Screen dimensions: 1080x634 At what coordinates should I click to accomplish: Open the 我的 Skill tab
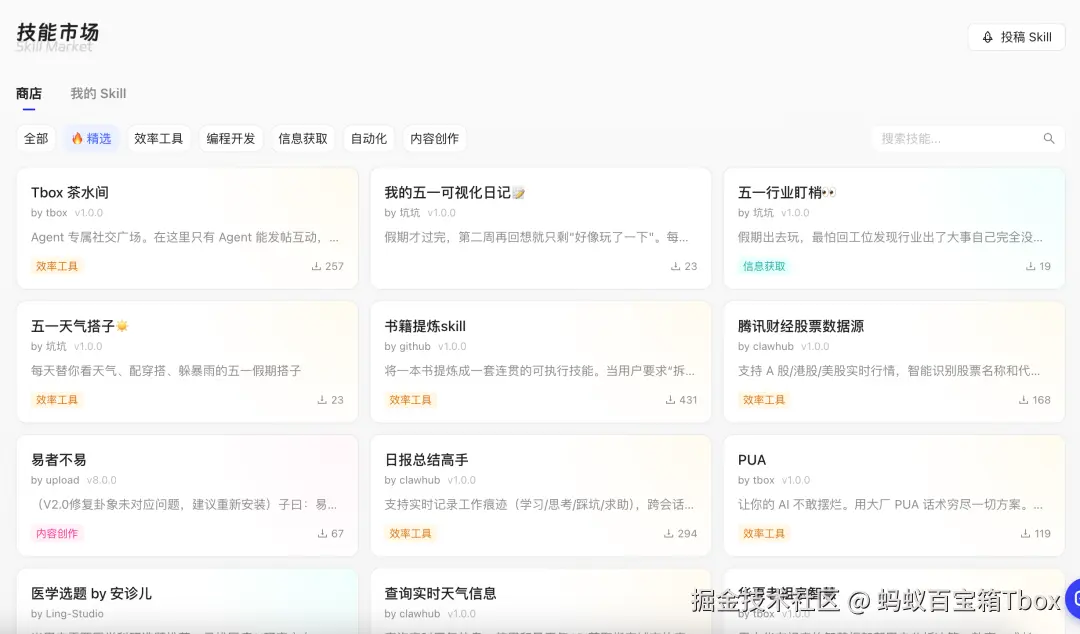(98, 94)
